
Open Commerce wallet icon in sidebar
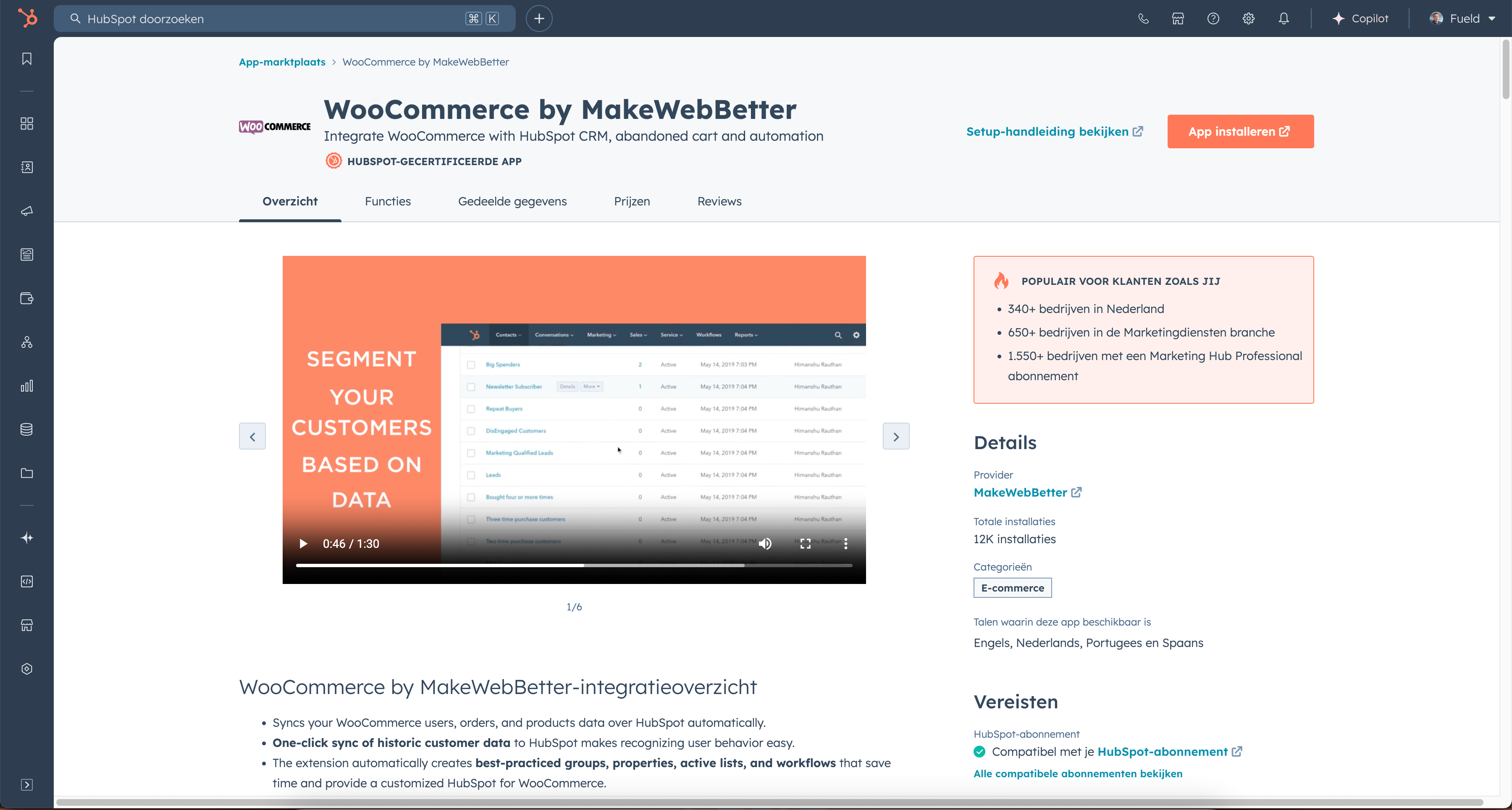(x=27, y=298)
